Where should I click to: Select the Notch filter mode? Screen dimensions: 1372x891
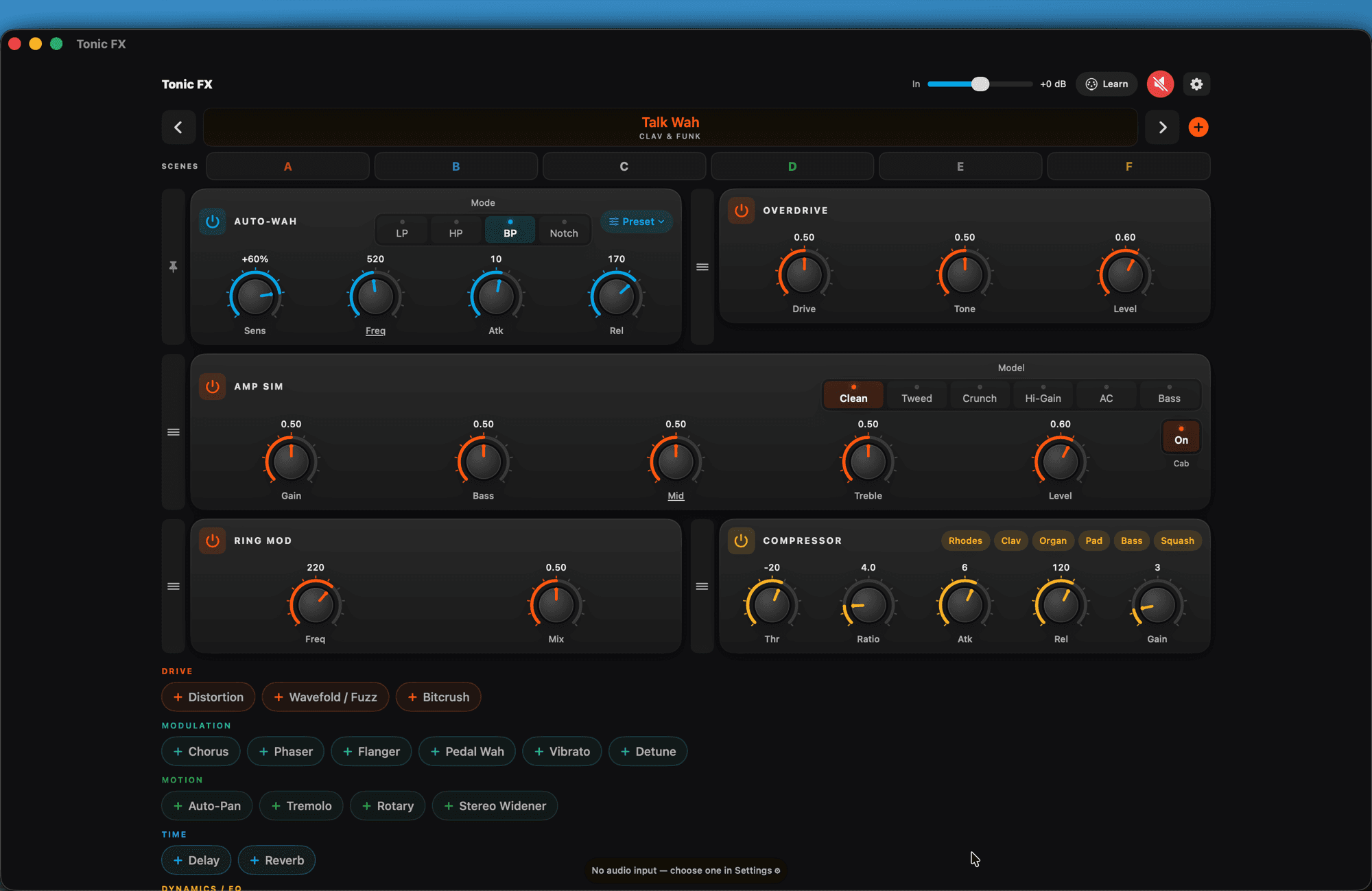click(x=564, y=229)
